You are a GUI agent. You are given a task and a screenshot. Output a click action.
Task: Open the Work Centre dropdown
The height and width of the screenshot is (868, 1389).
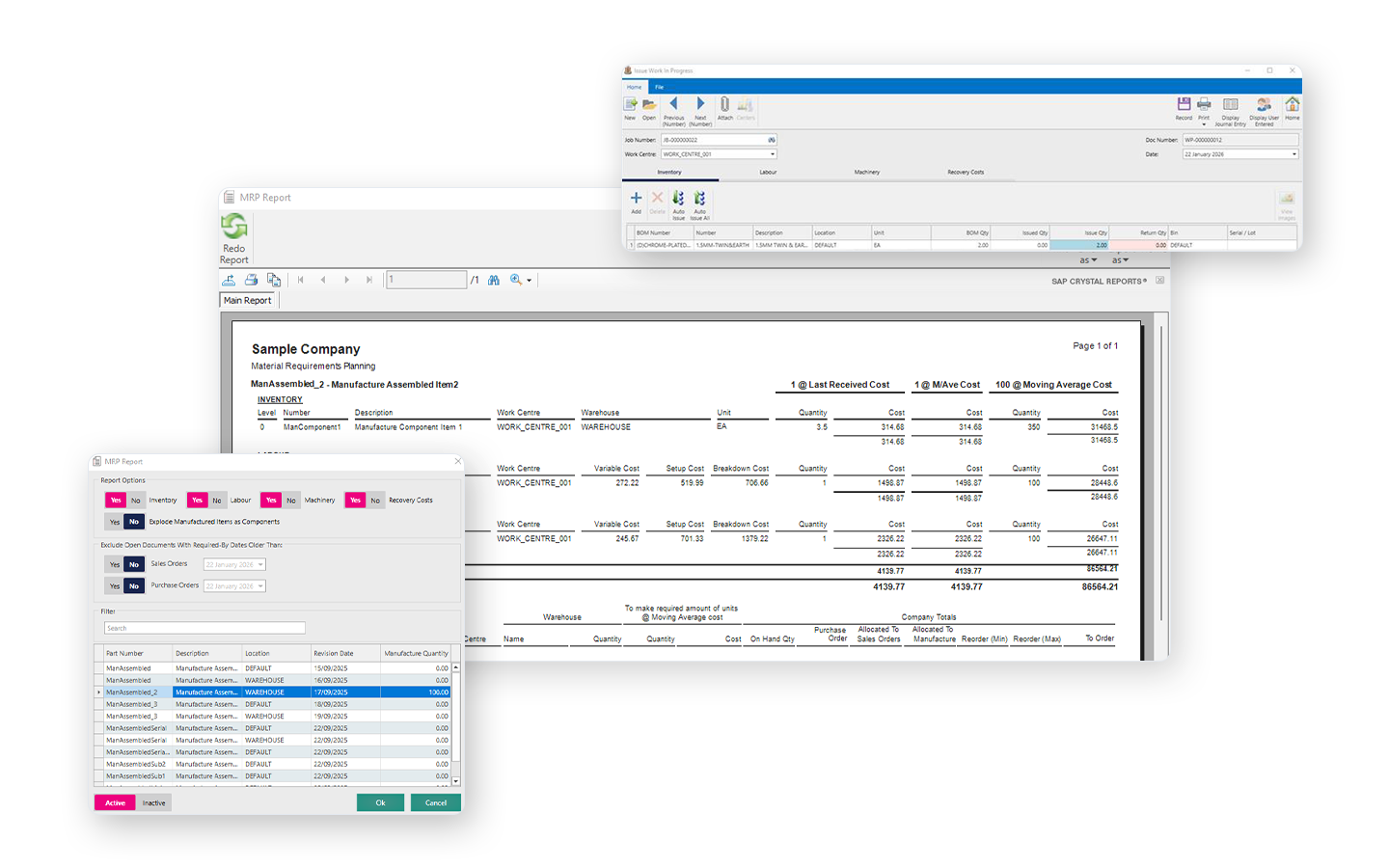pos(772,154)
